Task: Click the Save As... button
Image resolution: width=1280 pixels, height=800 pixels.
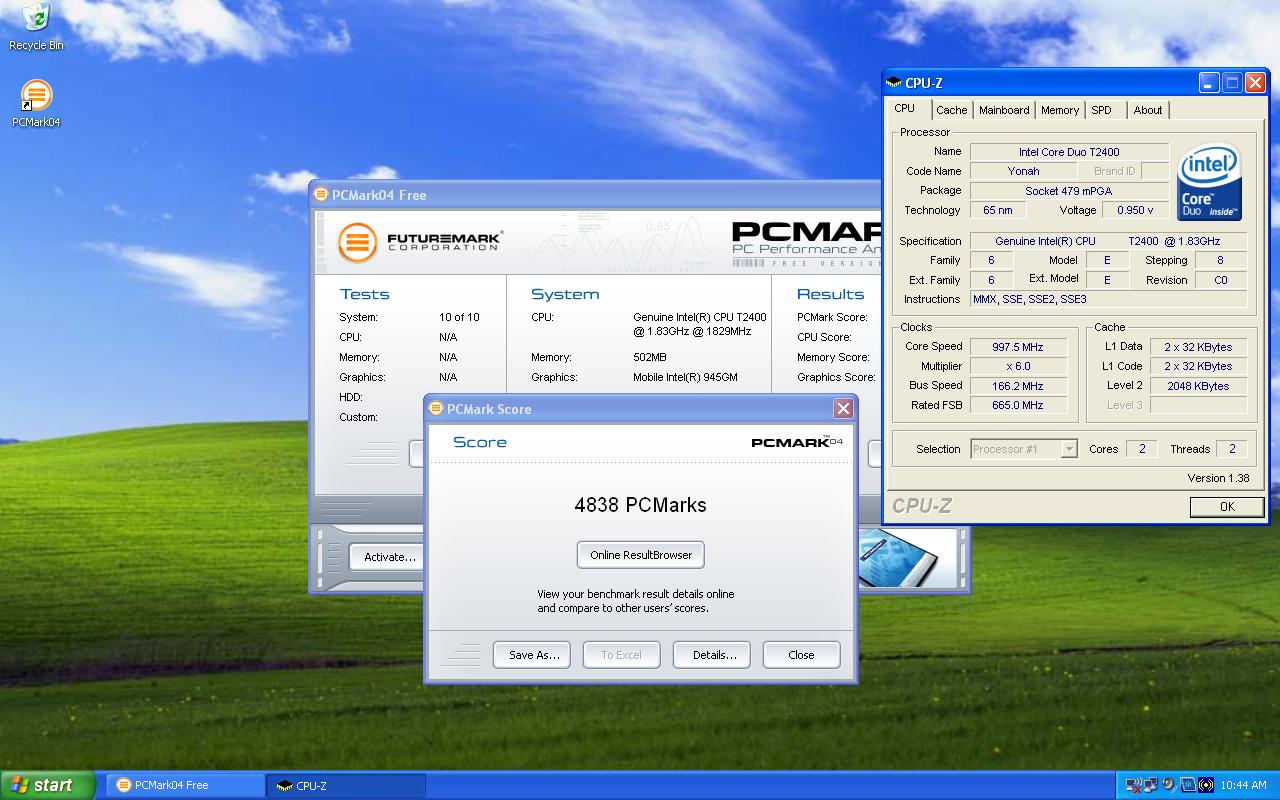Action: point(532,655)
